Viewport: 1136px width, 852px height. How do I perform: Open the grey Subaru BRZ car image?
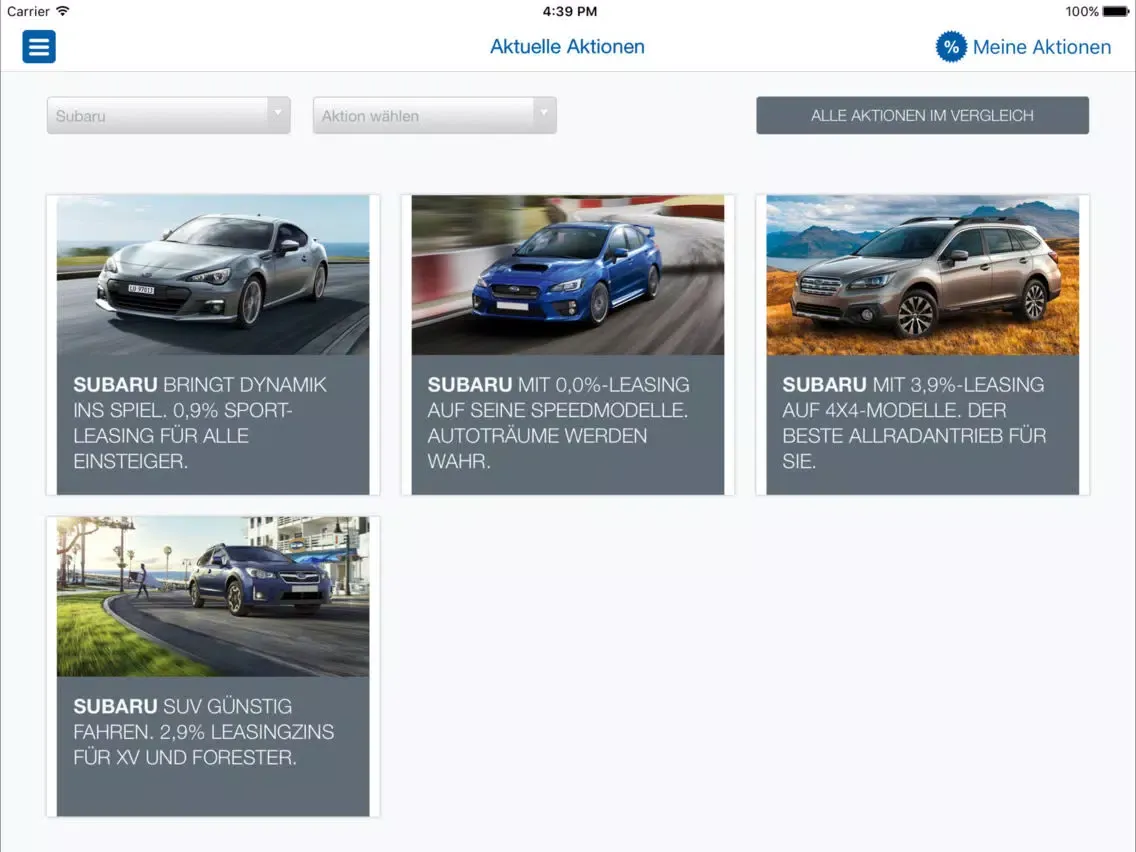pos(213,275)
